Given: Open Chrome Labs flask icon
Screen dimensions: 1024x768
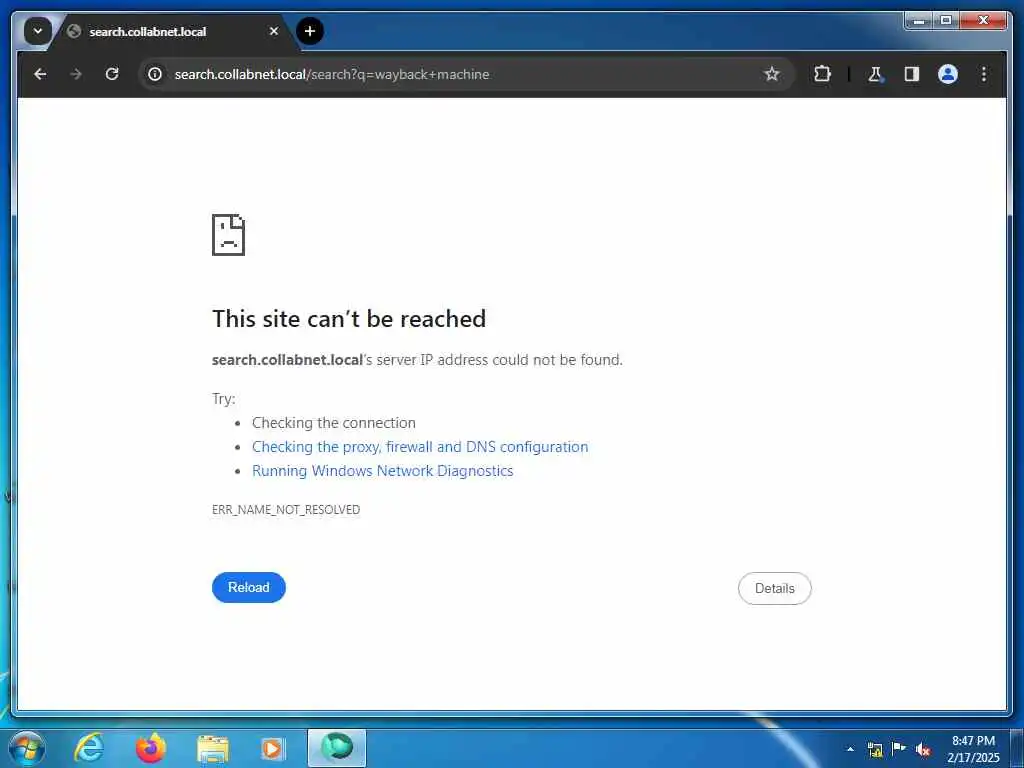Looking at the screenshot, I should tap(875, 74).
